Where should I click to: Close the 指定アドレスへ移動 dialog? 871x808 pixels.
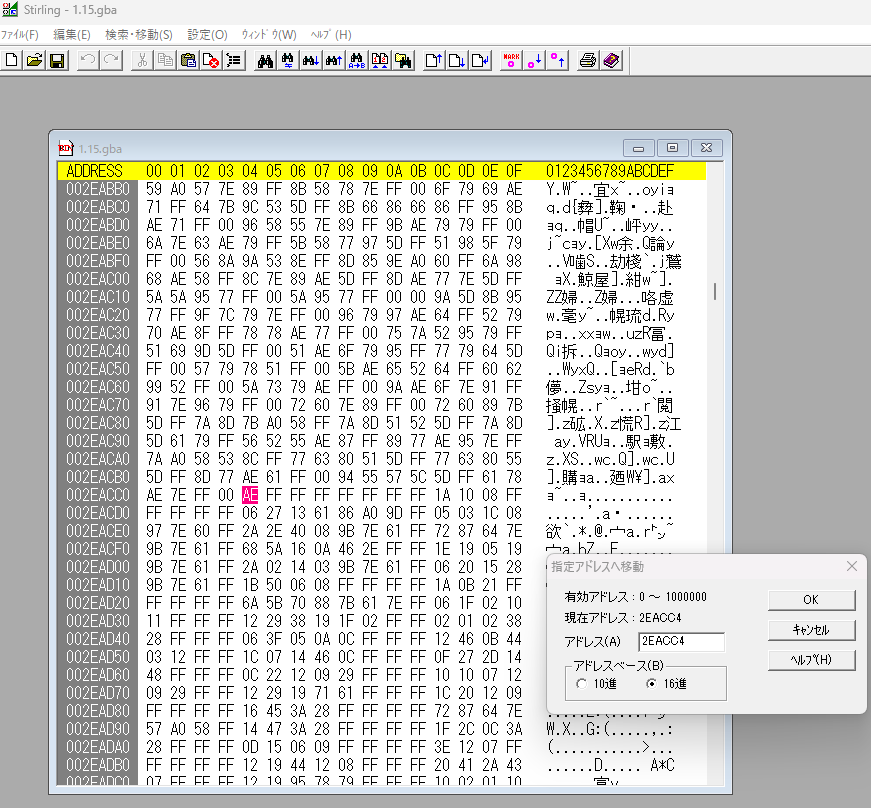pos(852,566)
